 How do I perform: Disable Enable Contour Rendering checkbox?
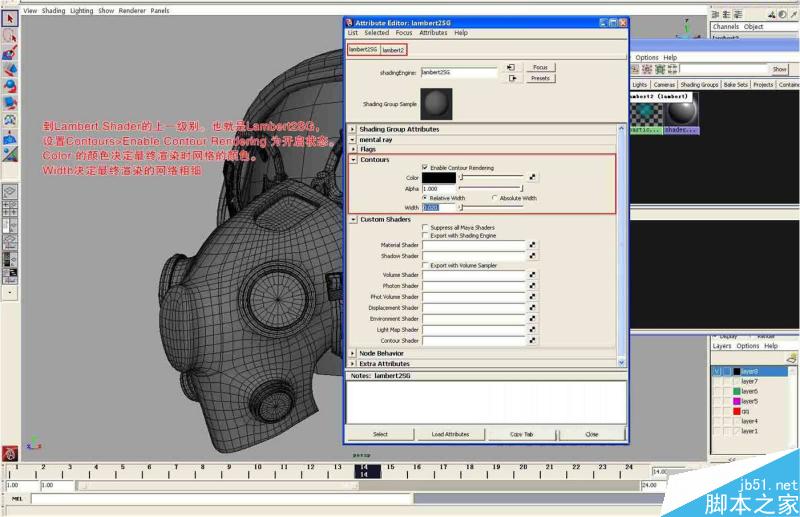[425, 167]
